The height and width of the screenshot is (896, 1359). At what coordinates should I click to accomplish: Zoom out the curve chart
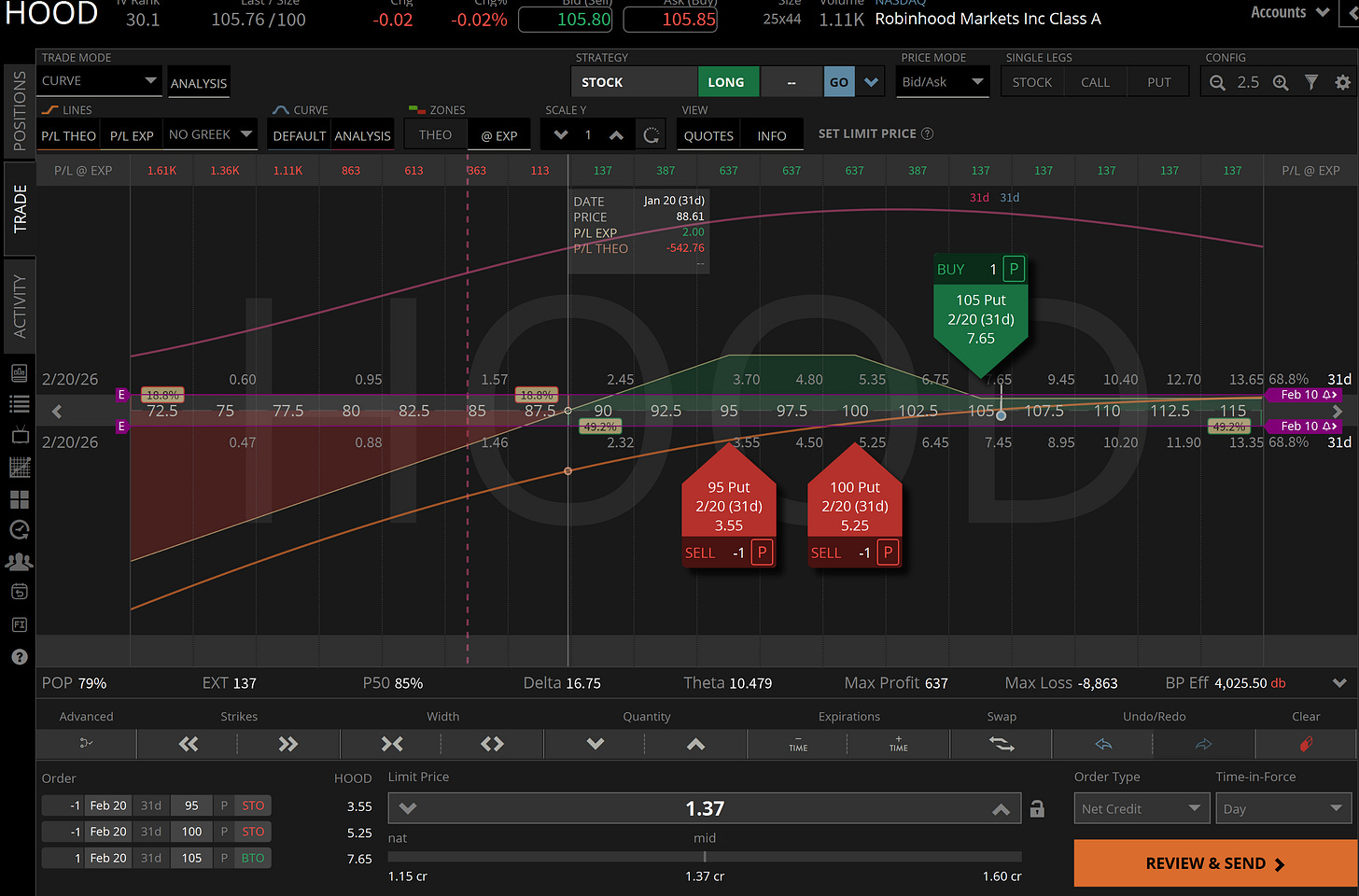pos(1217,82)
